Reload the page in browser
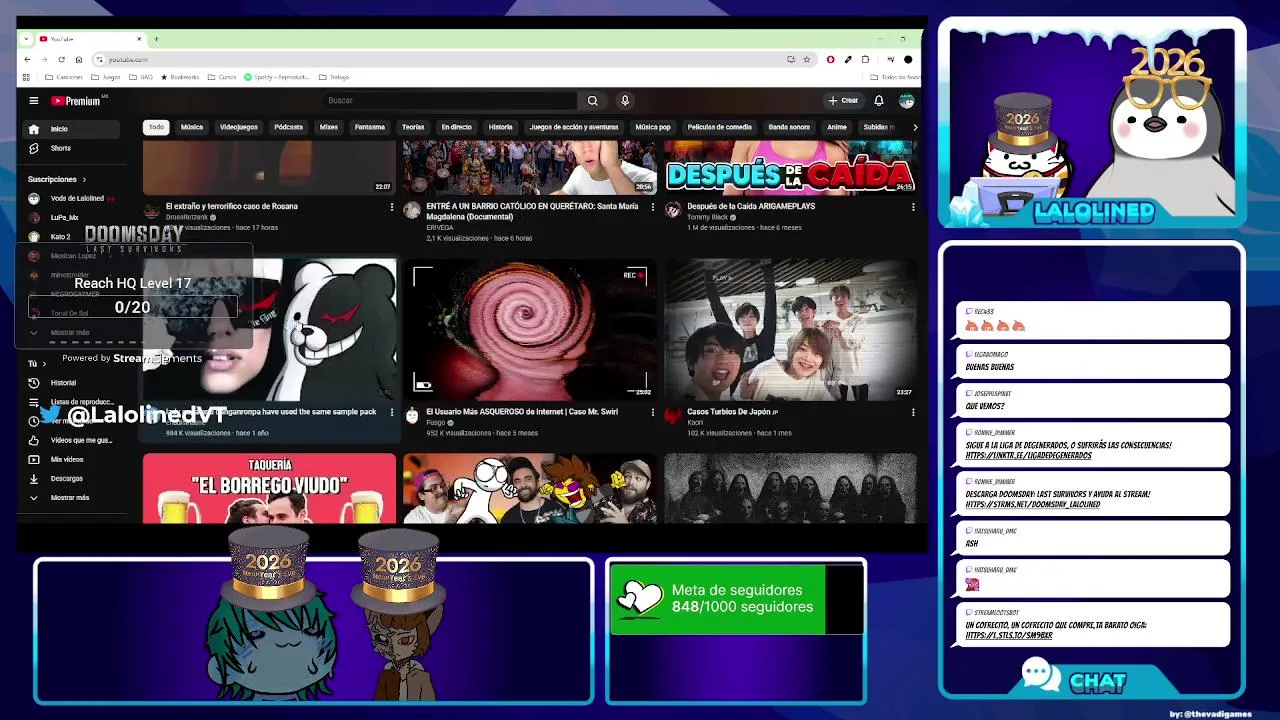 pyautogui.click(x=61, y=59)
